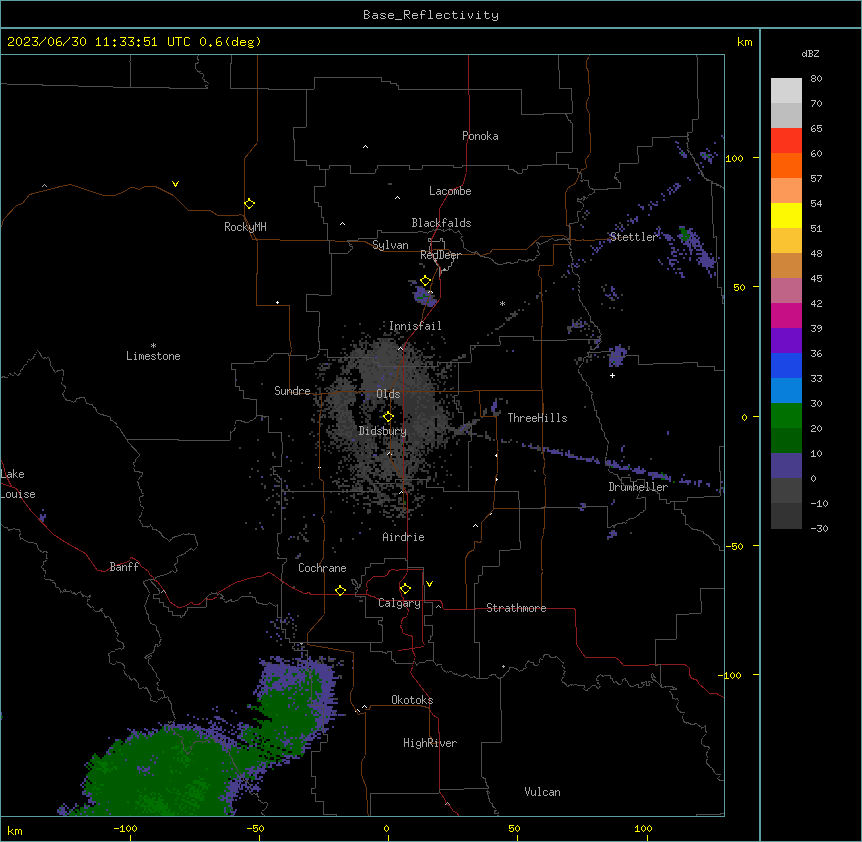The width and height of the screenshot is (862, 842).
Task: Select the Okotoks label
Action: point(412,700)
